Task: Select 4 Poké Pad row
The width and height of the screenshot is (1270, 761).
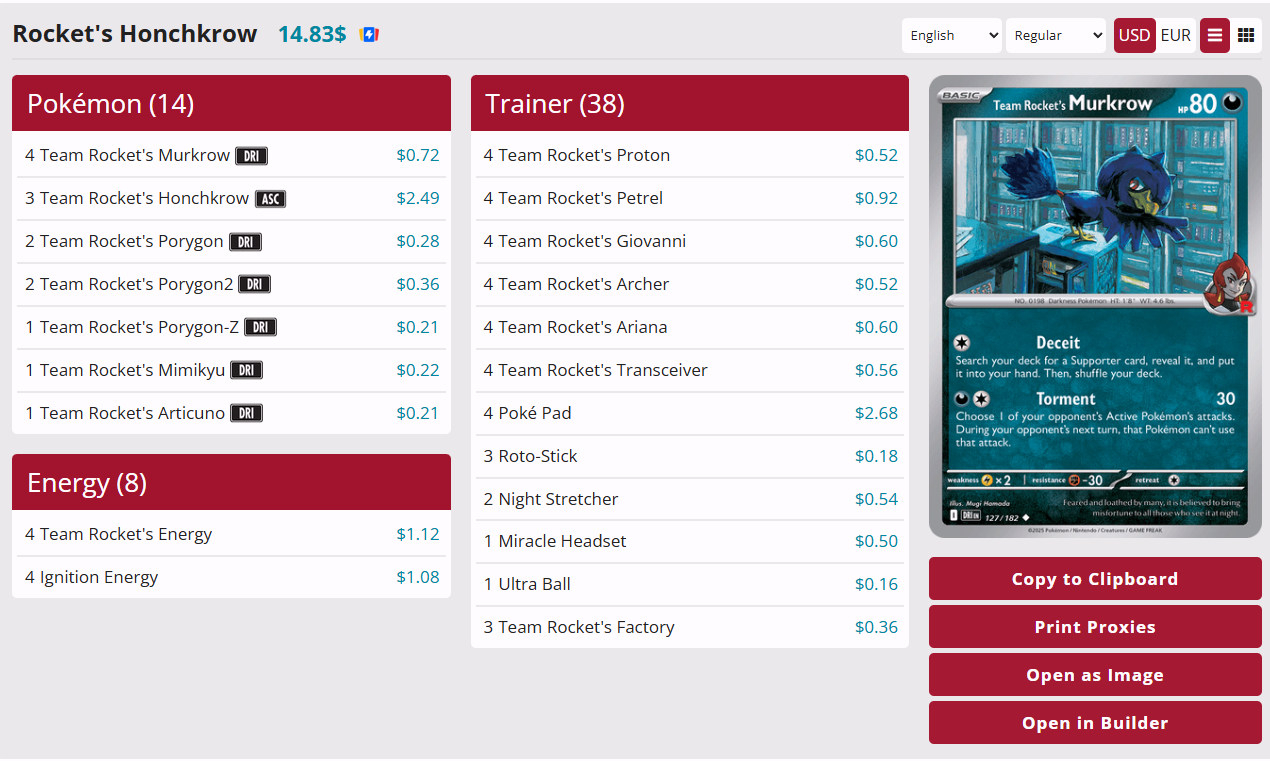Action: [690, 414]
